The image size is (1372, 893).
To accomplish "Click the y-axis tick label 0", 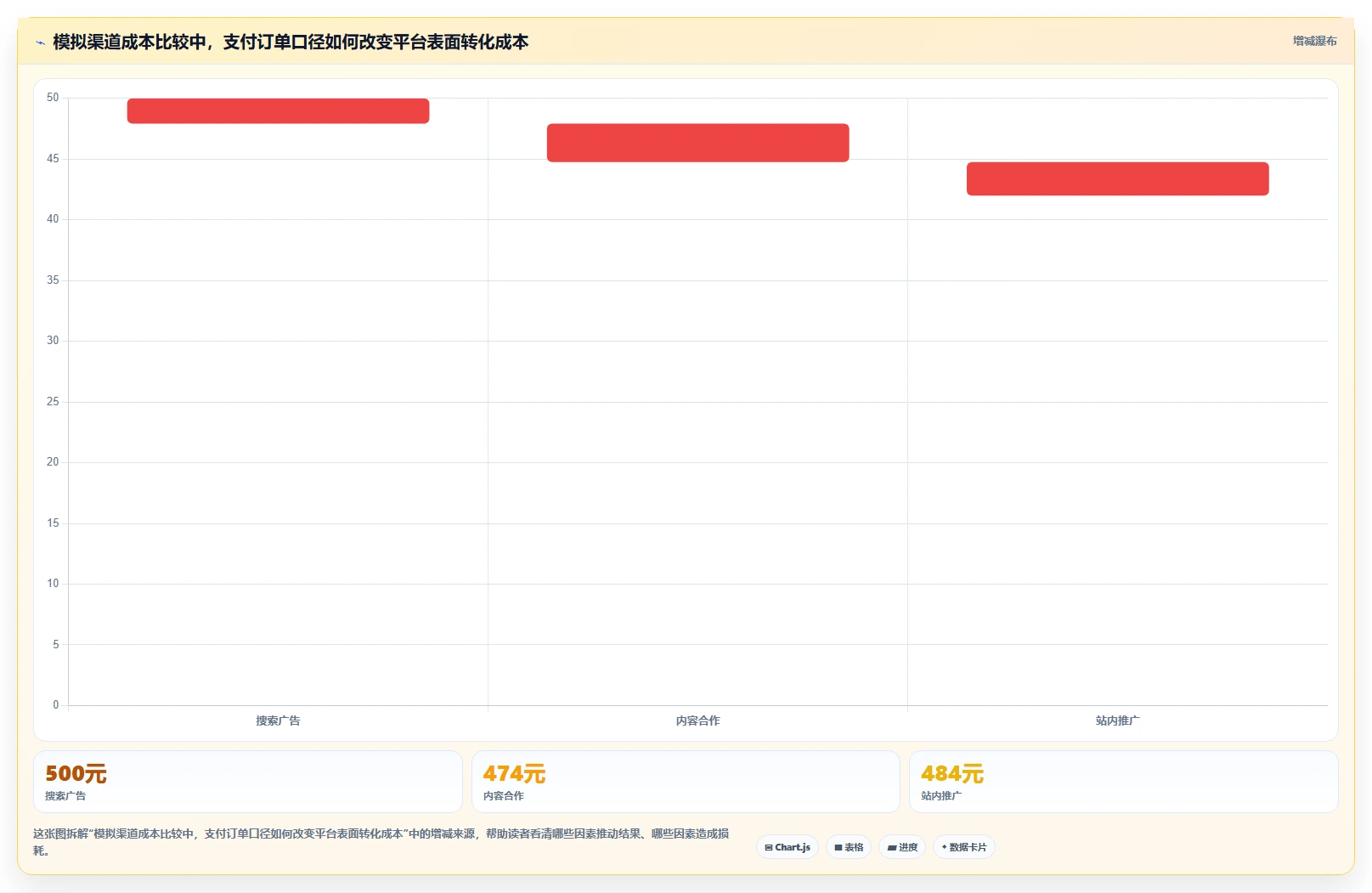I will [56, 705].
